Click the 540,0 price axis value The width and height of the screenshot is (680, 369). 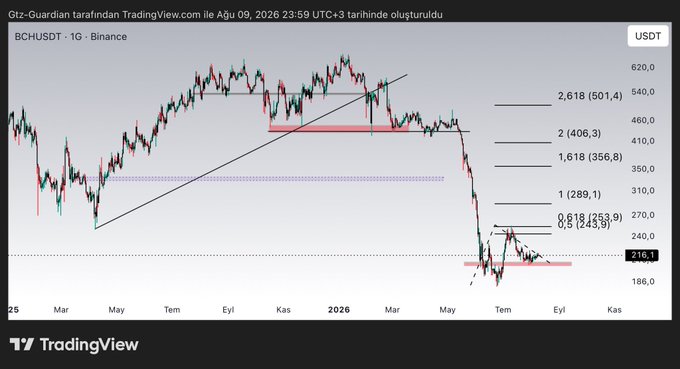click(643, 91)
